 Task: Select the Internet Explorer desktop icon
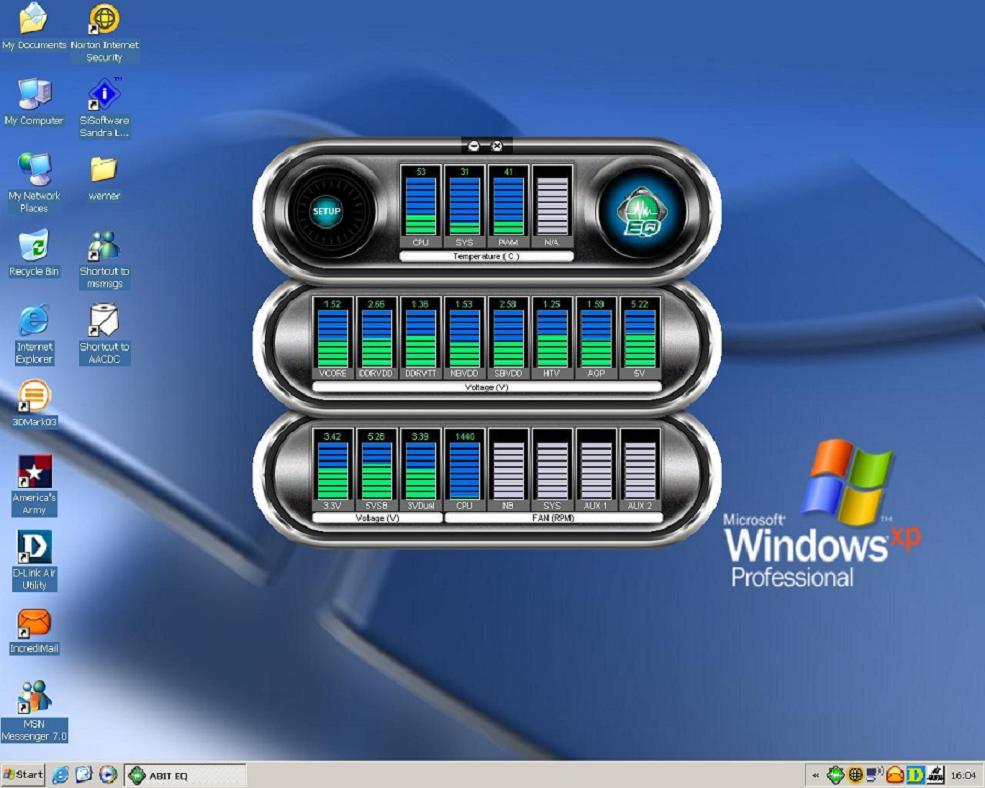34,335
